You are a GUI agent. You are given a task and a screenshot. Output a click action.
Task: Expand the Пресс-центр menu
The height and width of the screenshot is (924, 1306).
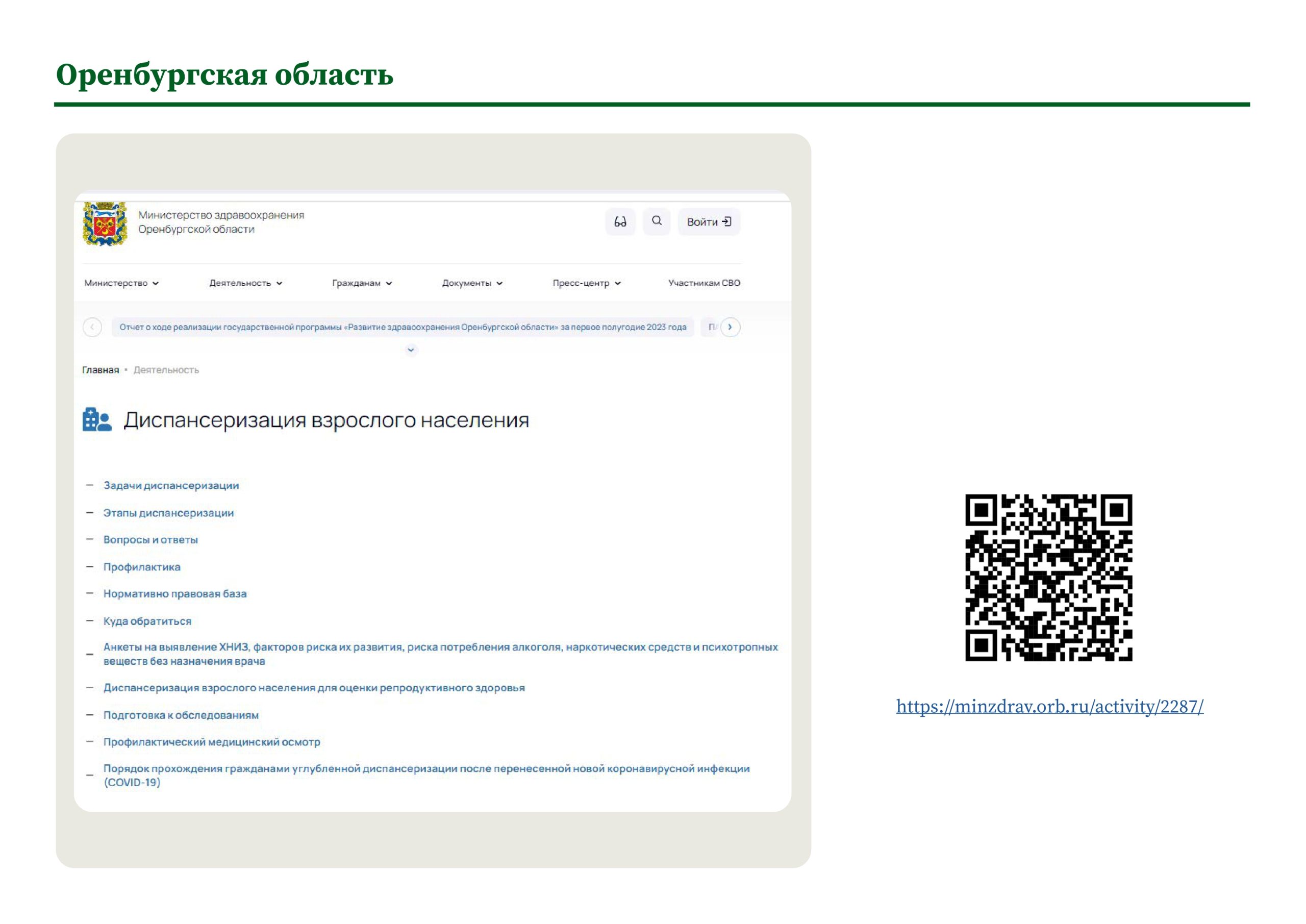click(587, 283)
